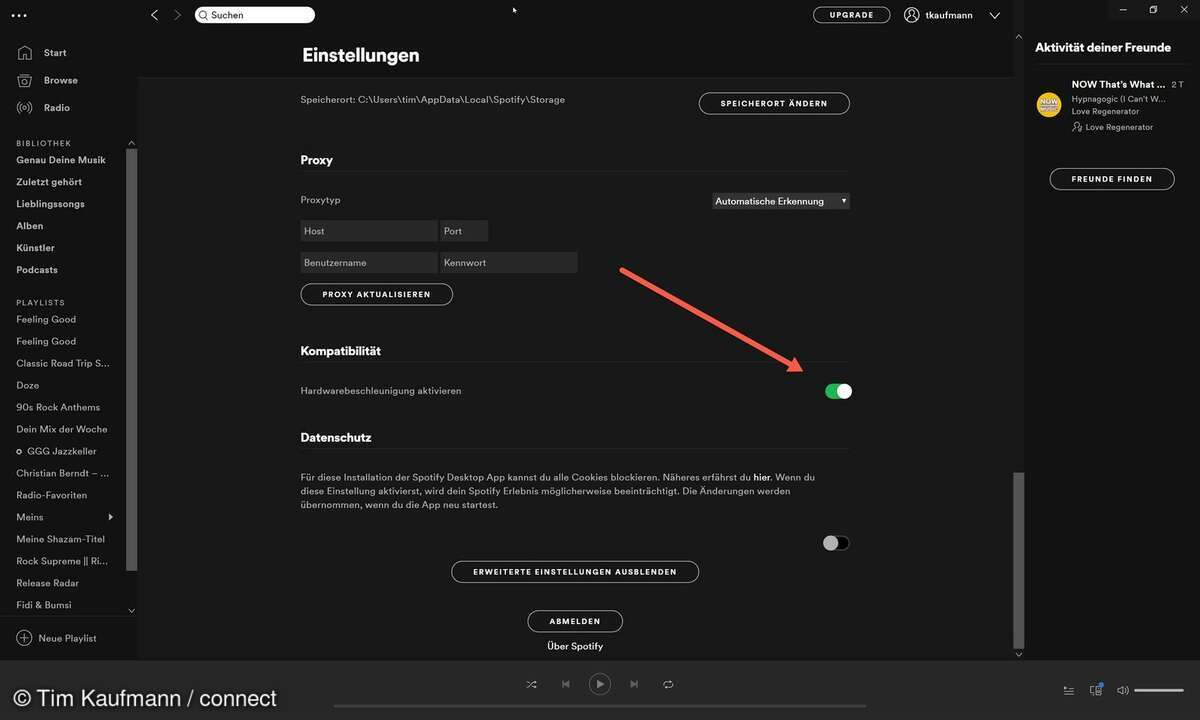Open Classic Road Trip playlist

coord(63,363)
